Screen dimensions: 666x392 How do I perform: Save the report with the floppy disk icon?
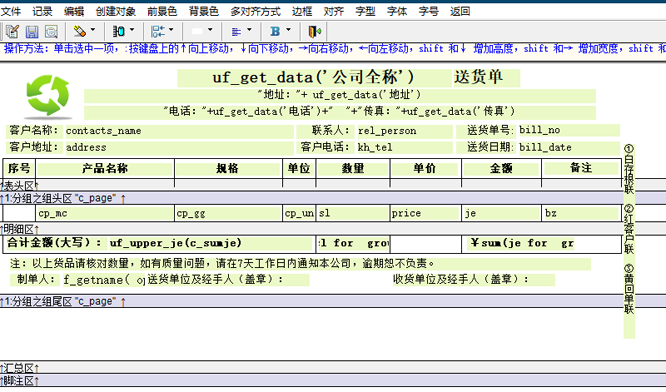click(32, 31)
